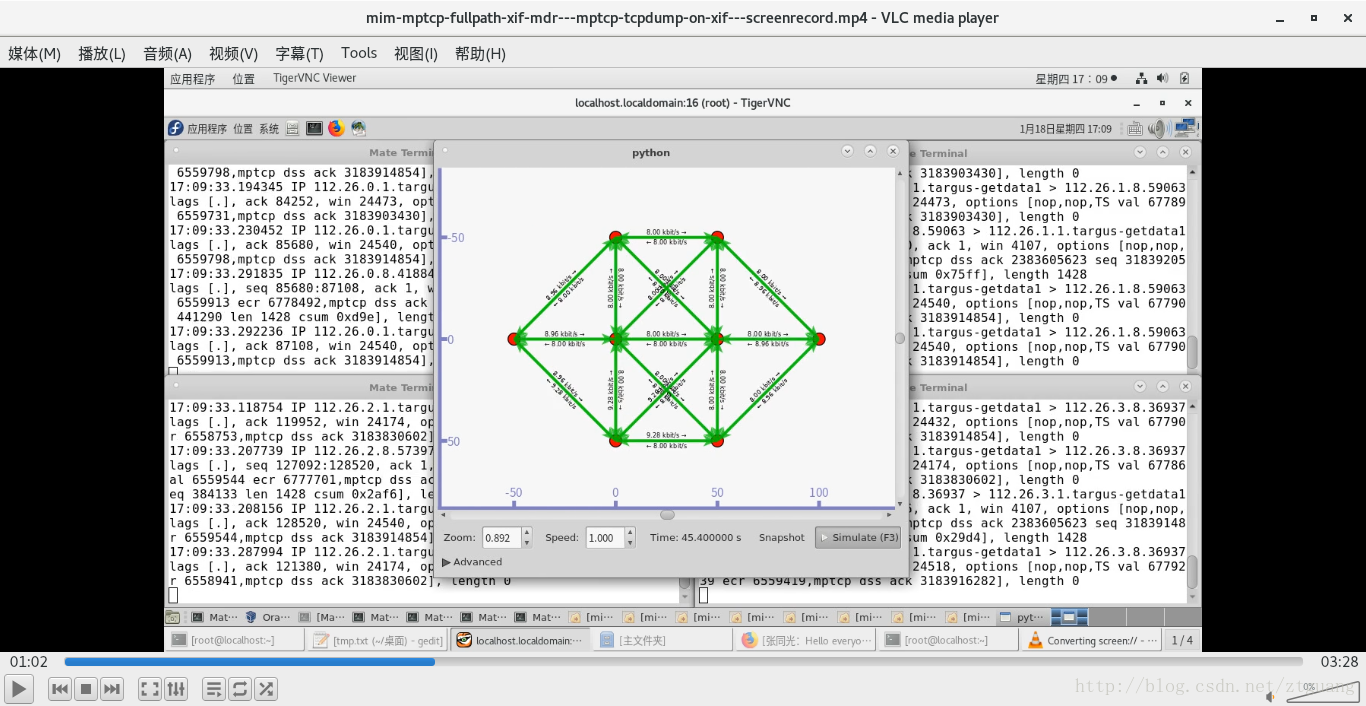Viewport: 1366px width, 706px height.
Task: Open the host 应用程序 menu on the top bar
Action: (x=192, y=78)
